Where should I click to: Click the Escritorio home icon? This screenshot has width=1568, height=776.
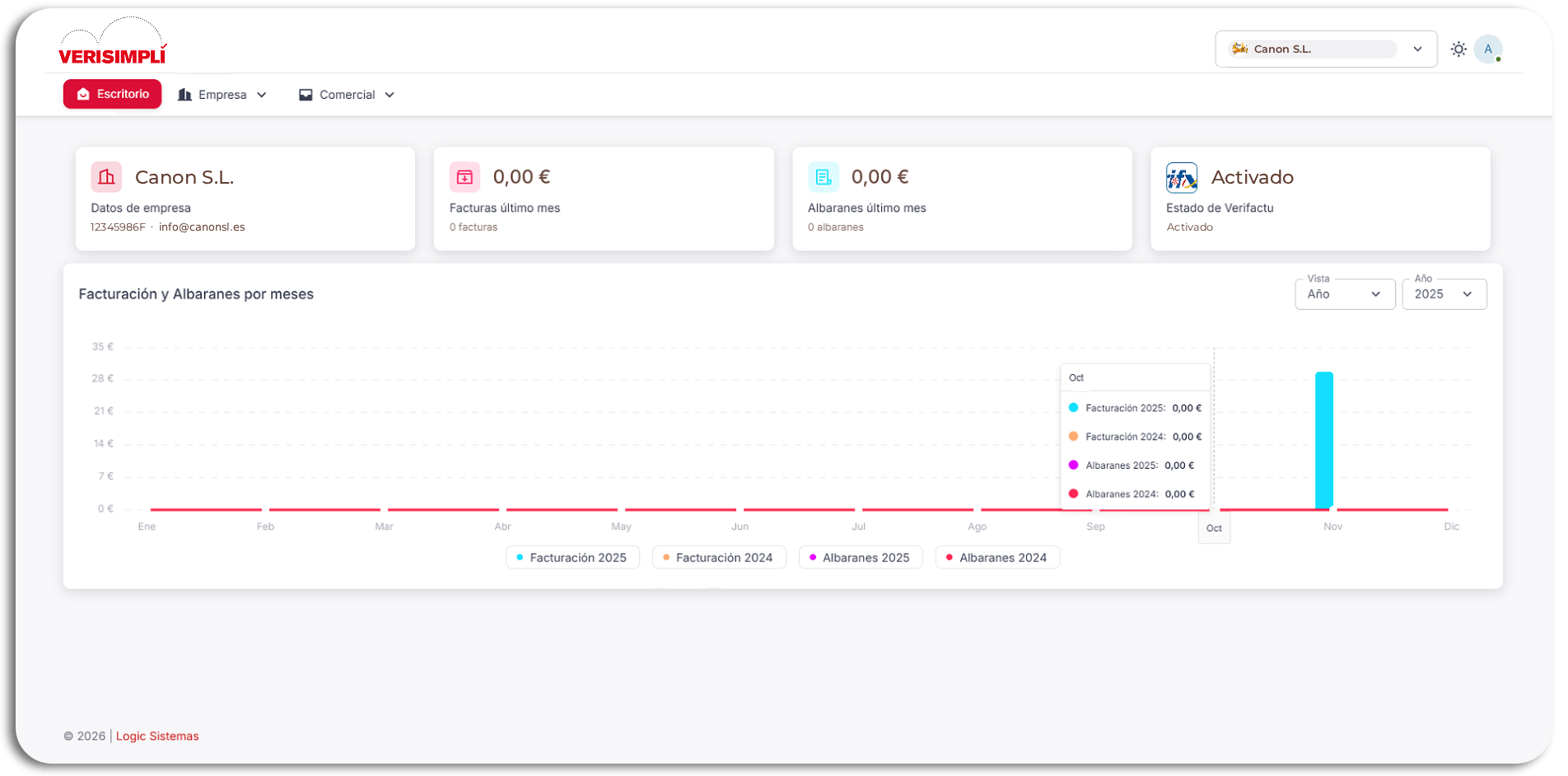[x=83, y=95]
